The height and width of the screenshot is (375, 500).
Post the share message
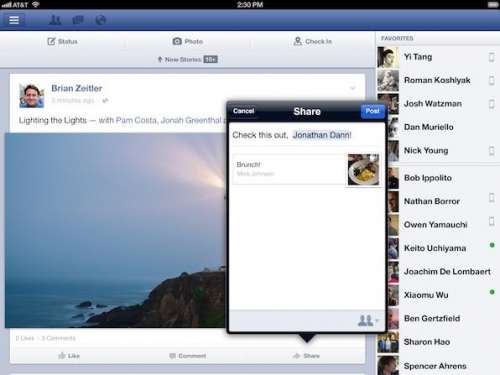click(x=372, y=111)
